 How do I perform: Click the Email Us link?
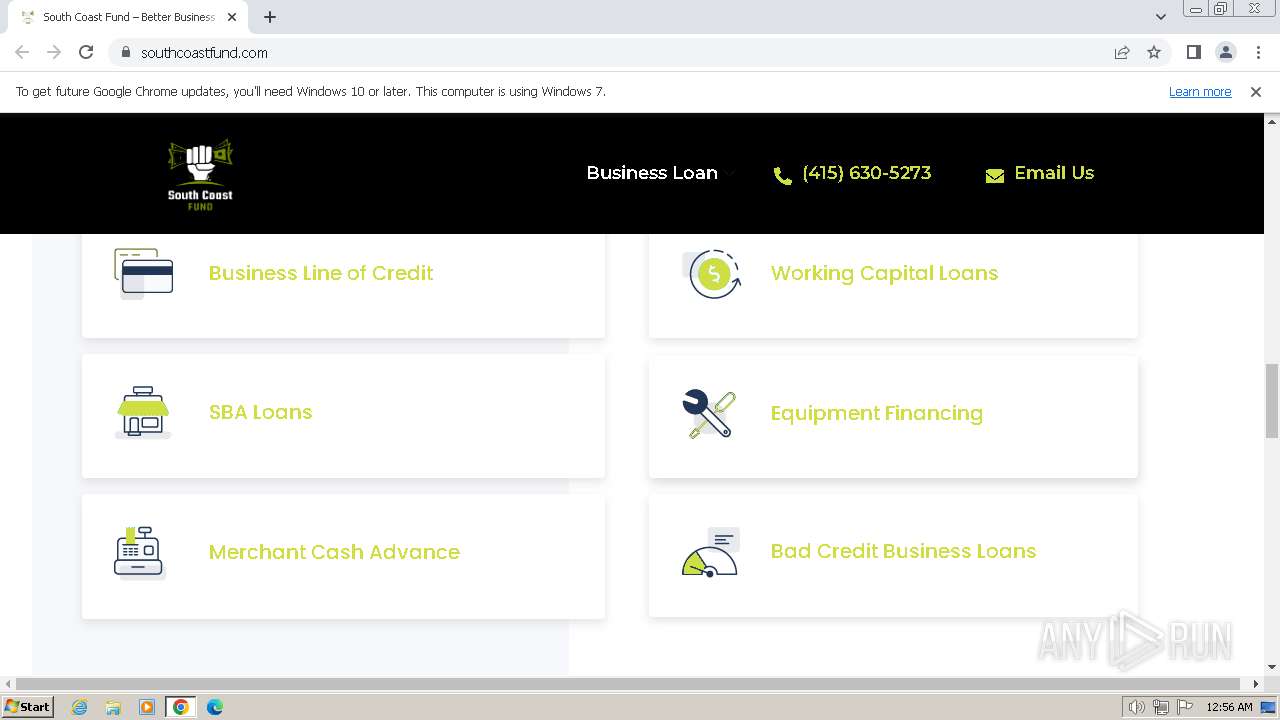(x=1054, y=173)
